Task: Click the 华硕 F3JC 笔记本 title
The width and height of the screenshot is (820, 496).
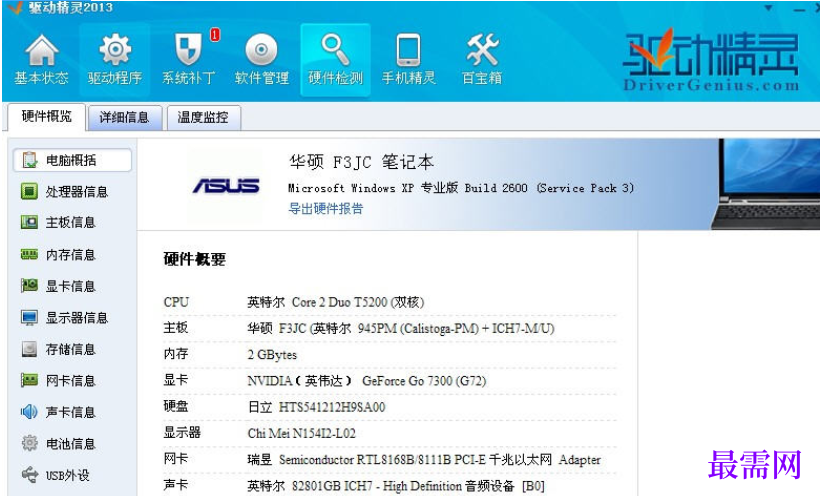Action: coord(361,162)
